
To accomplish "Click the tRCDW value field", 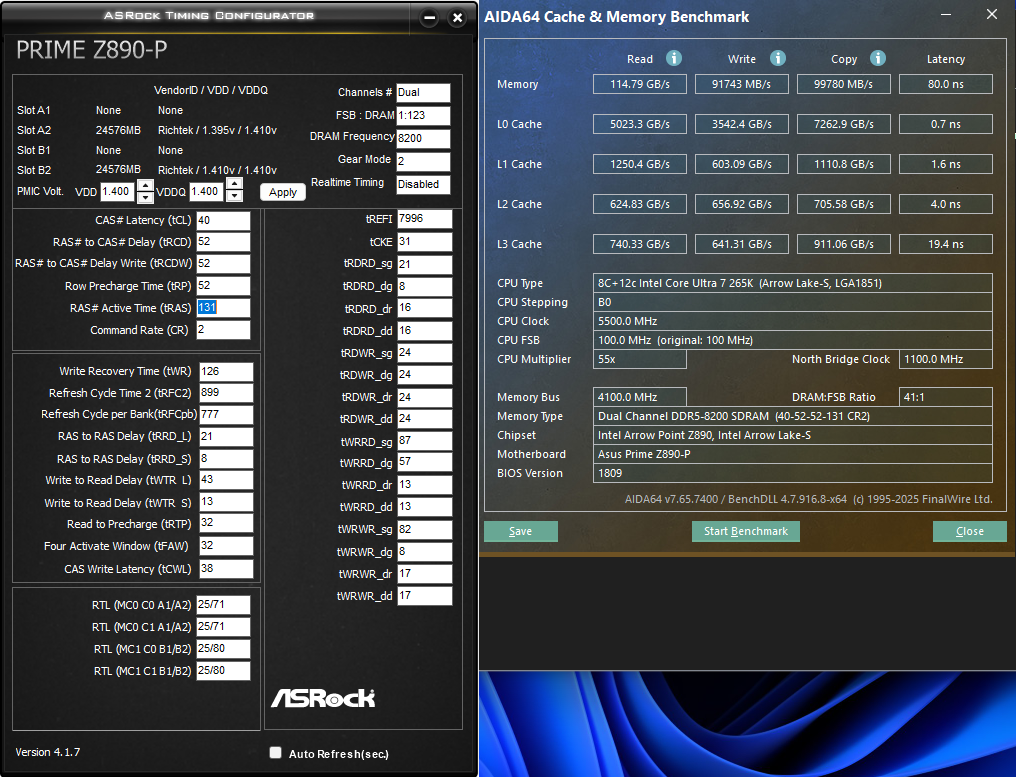I will point(223,264).
